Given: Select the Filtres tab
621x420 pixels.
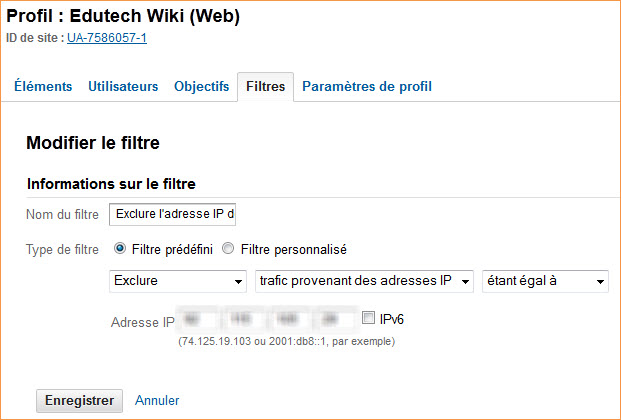Looking at the screenshot, I should coord(265,86).
